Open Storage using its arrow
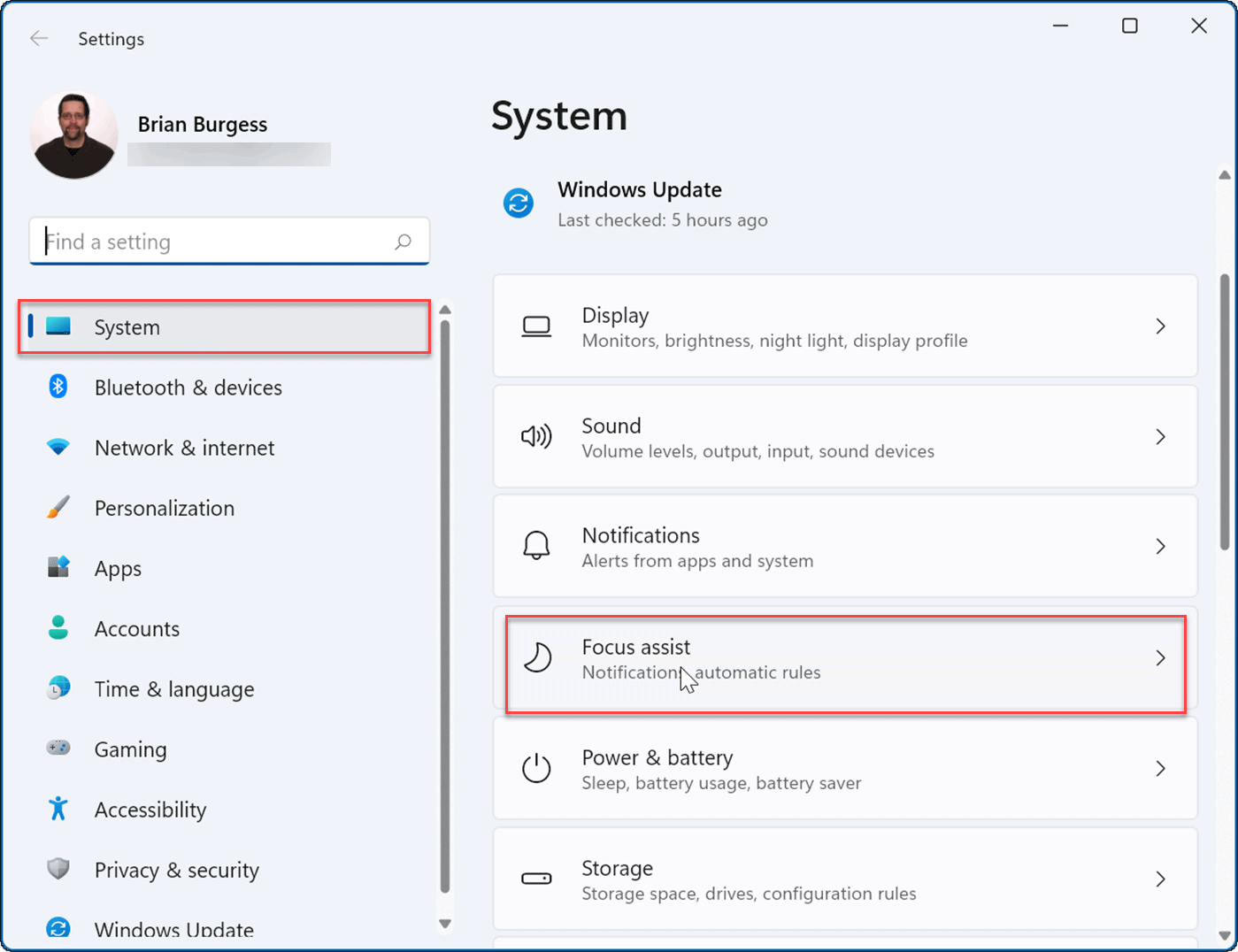This screenshot has height=952, width=1238. coord(1160,879)
